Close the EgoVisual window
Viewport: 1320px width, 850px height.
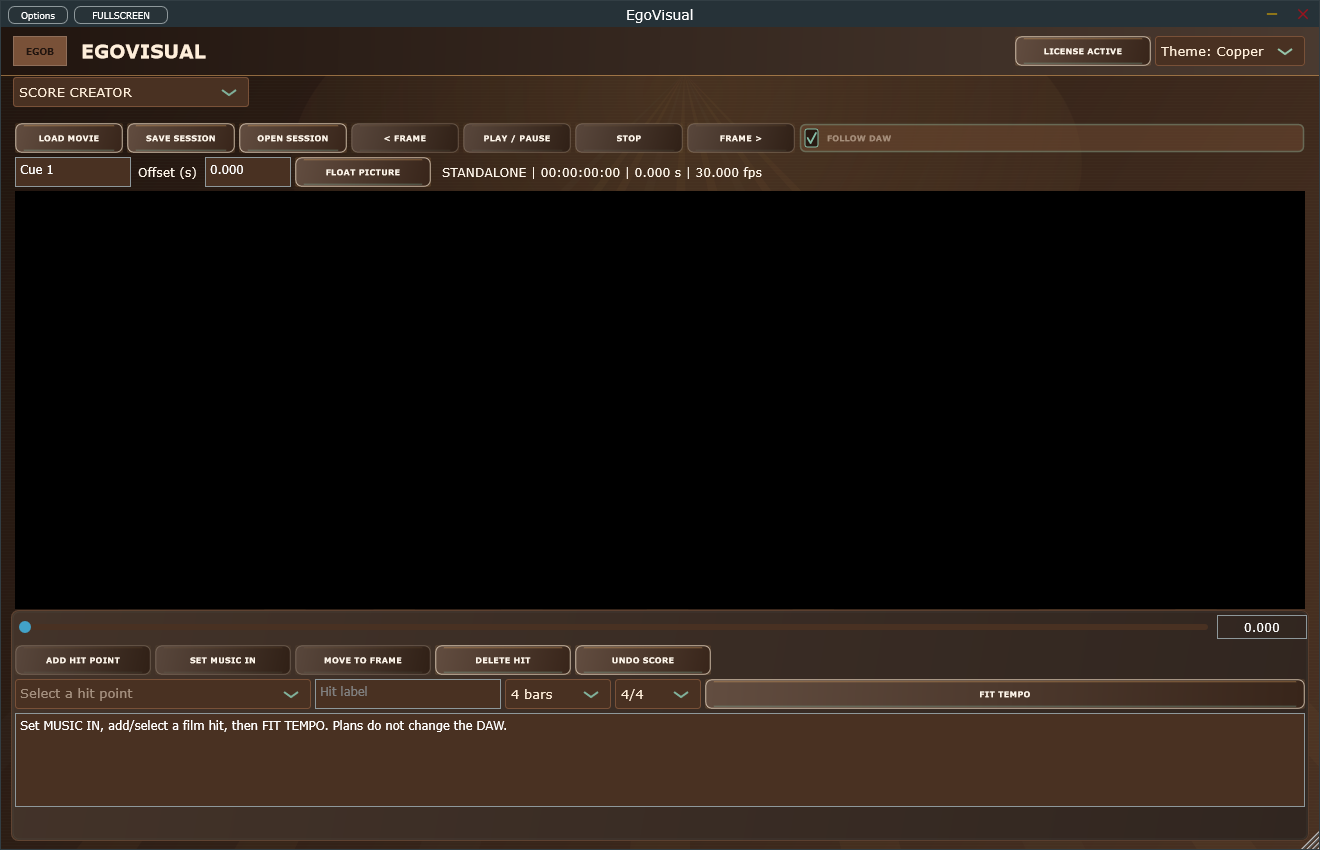click(1303, 15)
